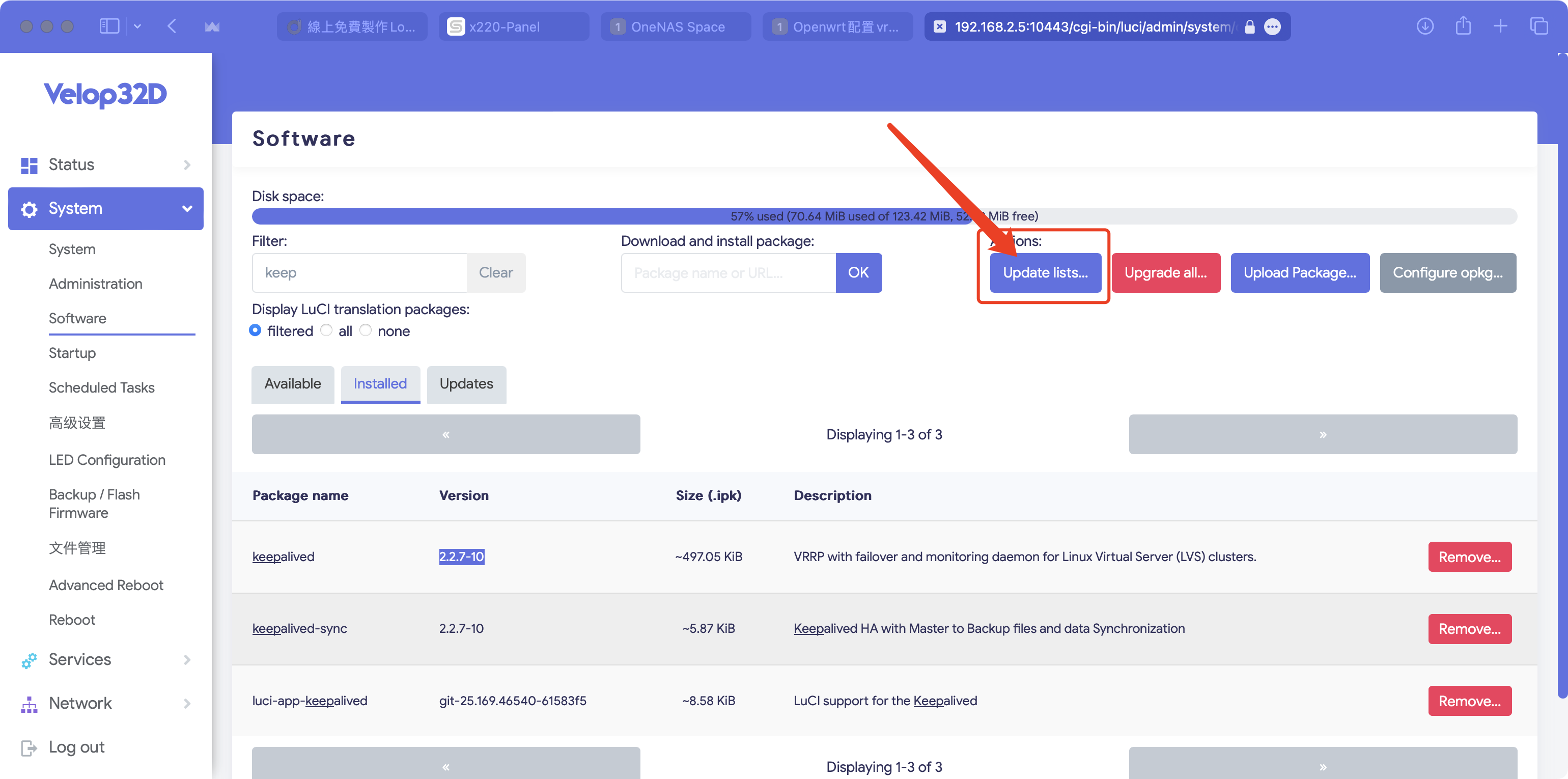Click the Log out door icon

coord(29,747)
